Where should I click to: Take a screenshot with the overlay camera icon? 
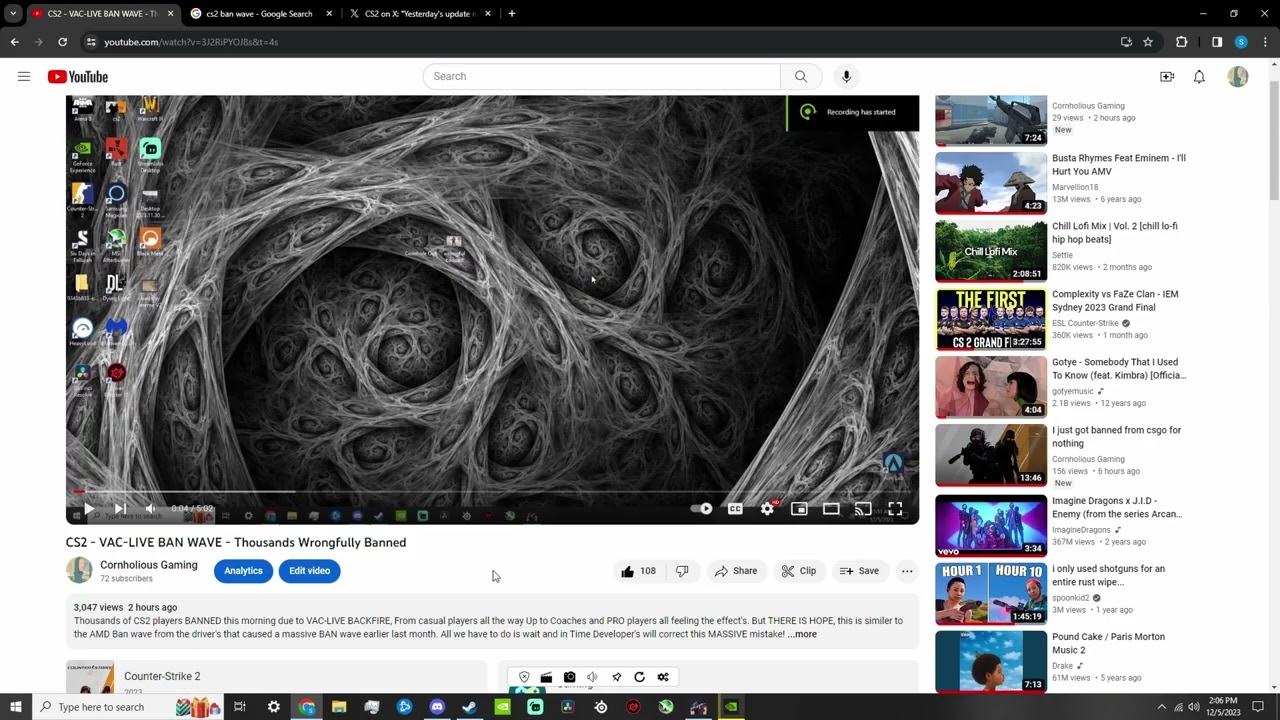(570, 677)
